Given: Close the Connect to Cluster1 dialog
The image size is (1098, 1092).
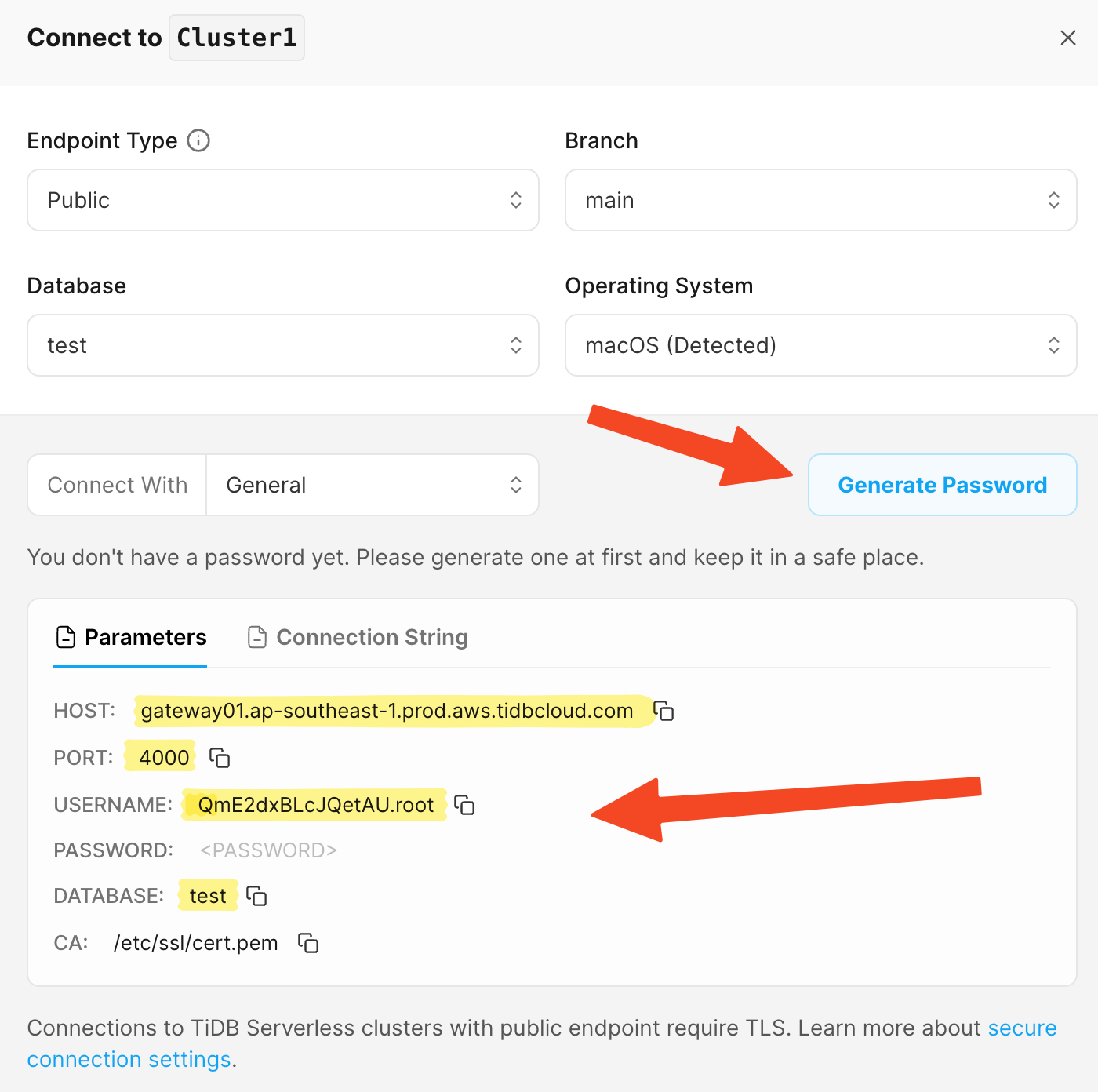Looking at the screenshot, I should (x=1067, y=38).
